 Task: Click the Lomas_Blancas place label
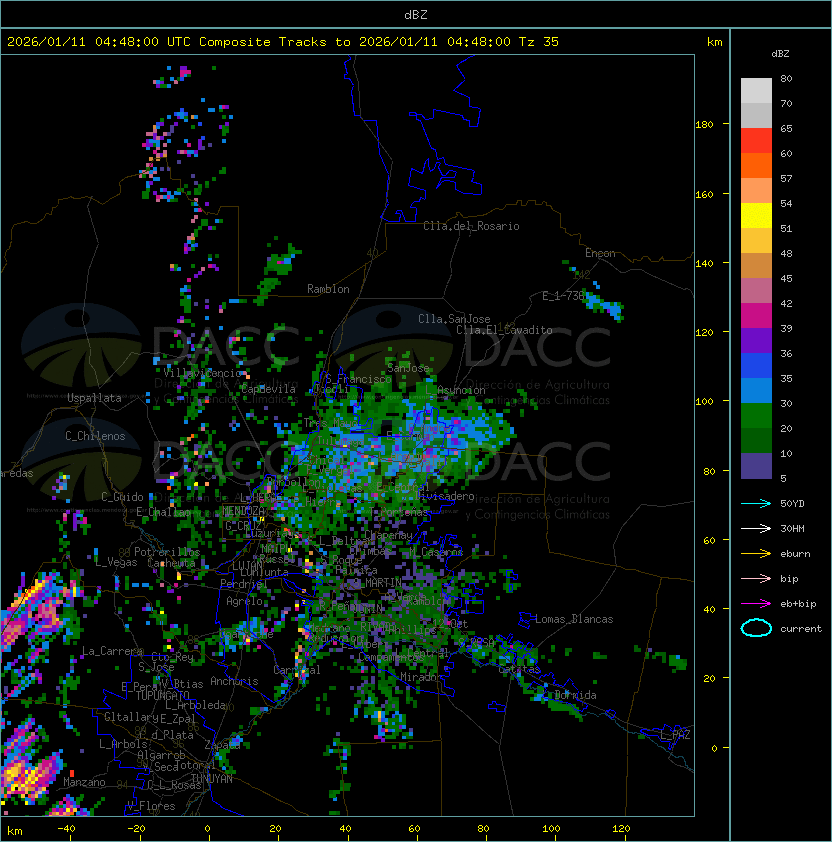pyautogui.click(x=574, y=619)
